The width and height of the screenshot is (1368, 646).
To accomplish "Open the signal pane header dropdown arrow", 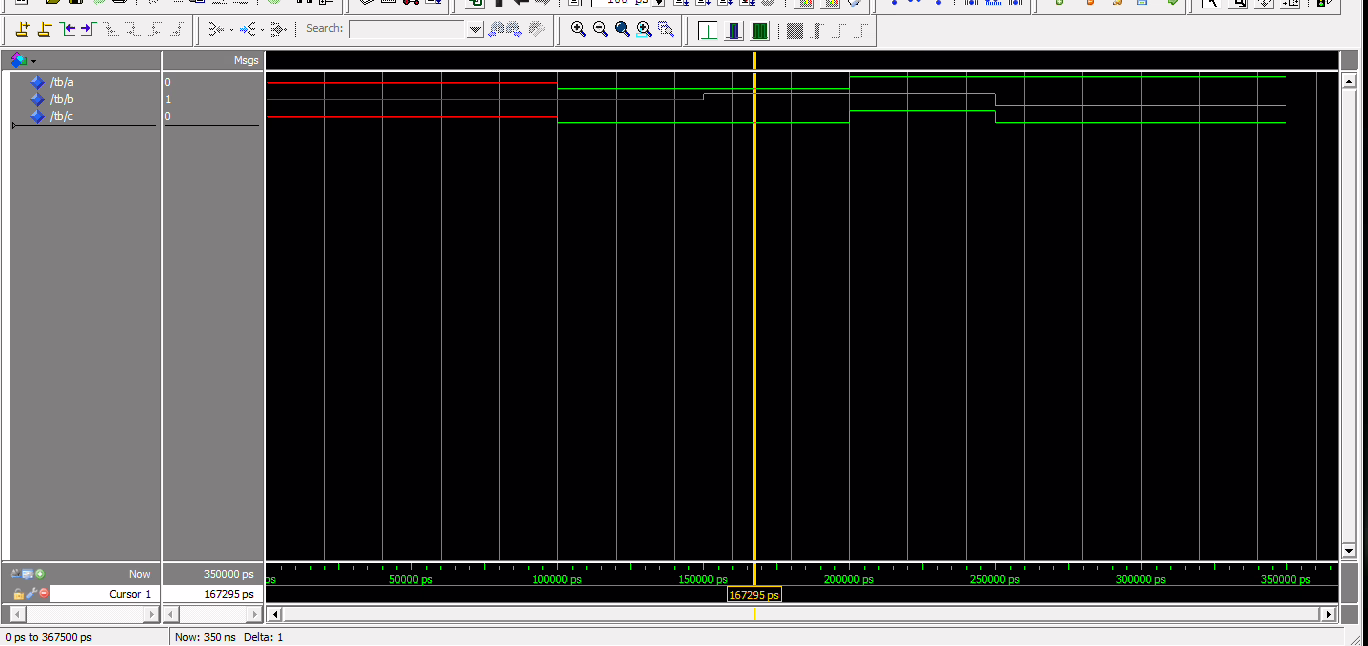I will click(x=33, y=61).
